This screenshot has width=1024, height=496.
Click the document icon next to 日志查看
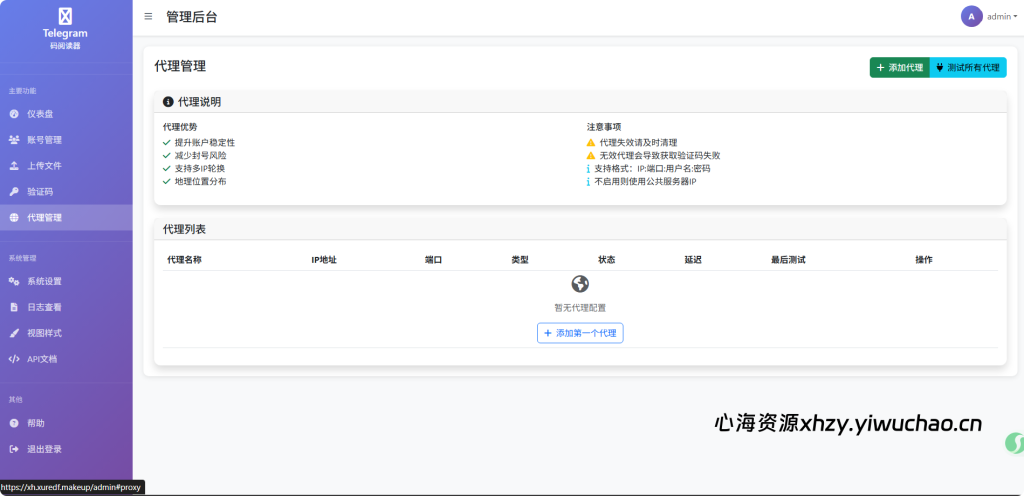pos(14,307)
